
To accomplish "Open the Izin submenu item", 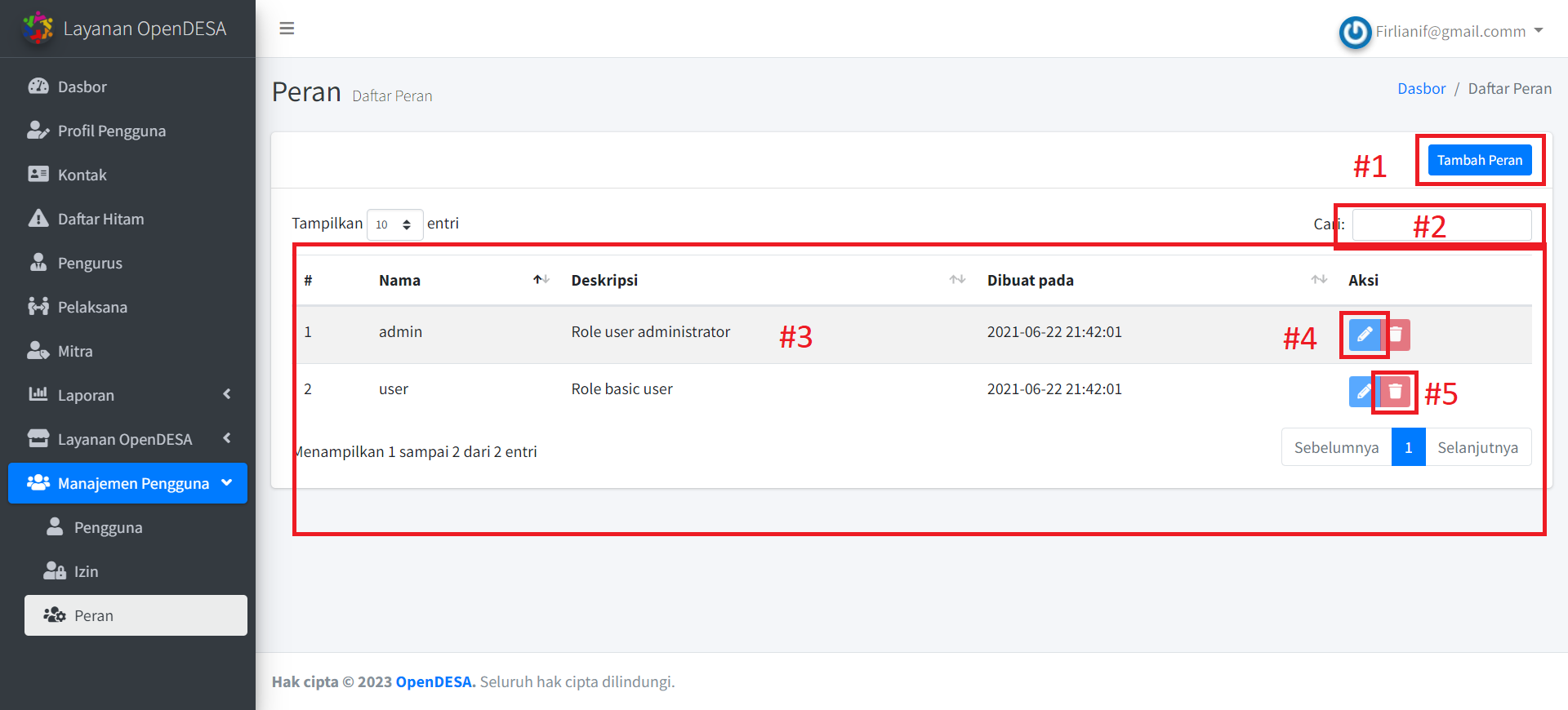I will coord(136,571).
